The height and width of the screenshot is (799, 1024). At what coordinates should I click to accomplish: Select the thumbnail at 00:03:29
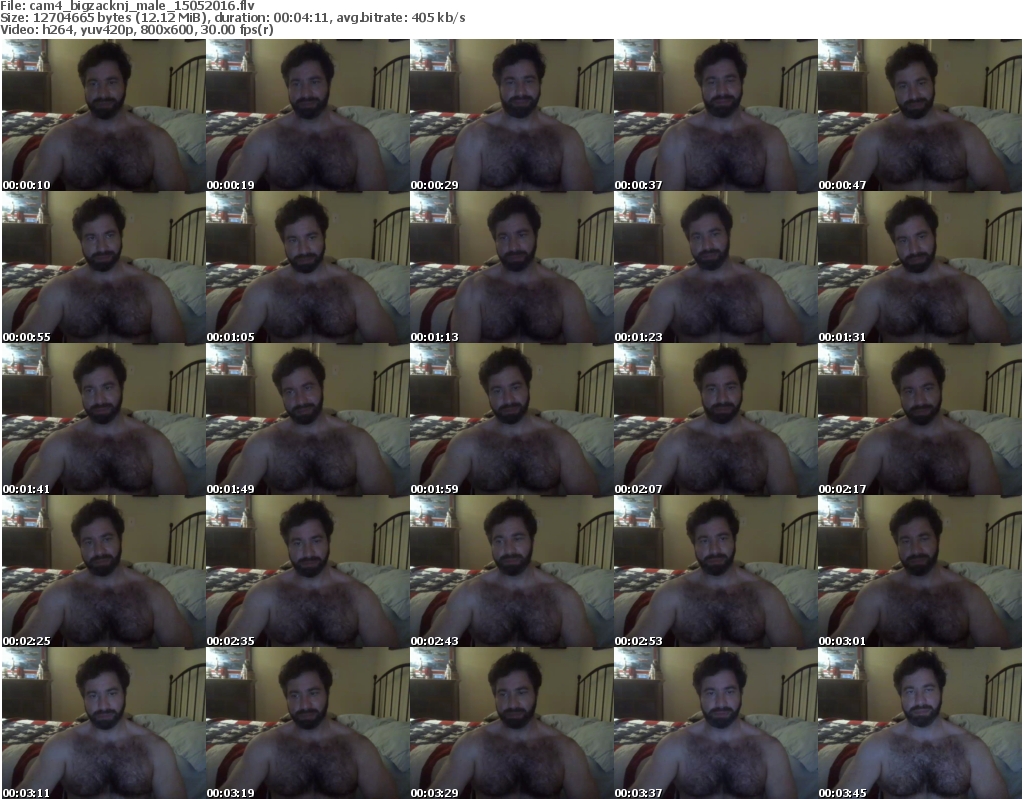coord(512,723)
